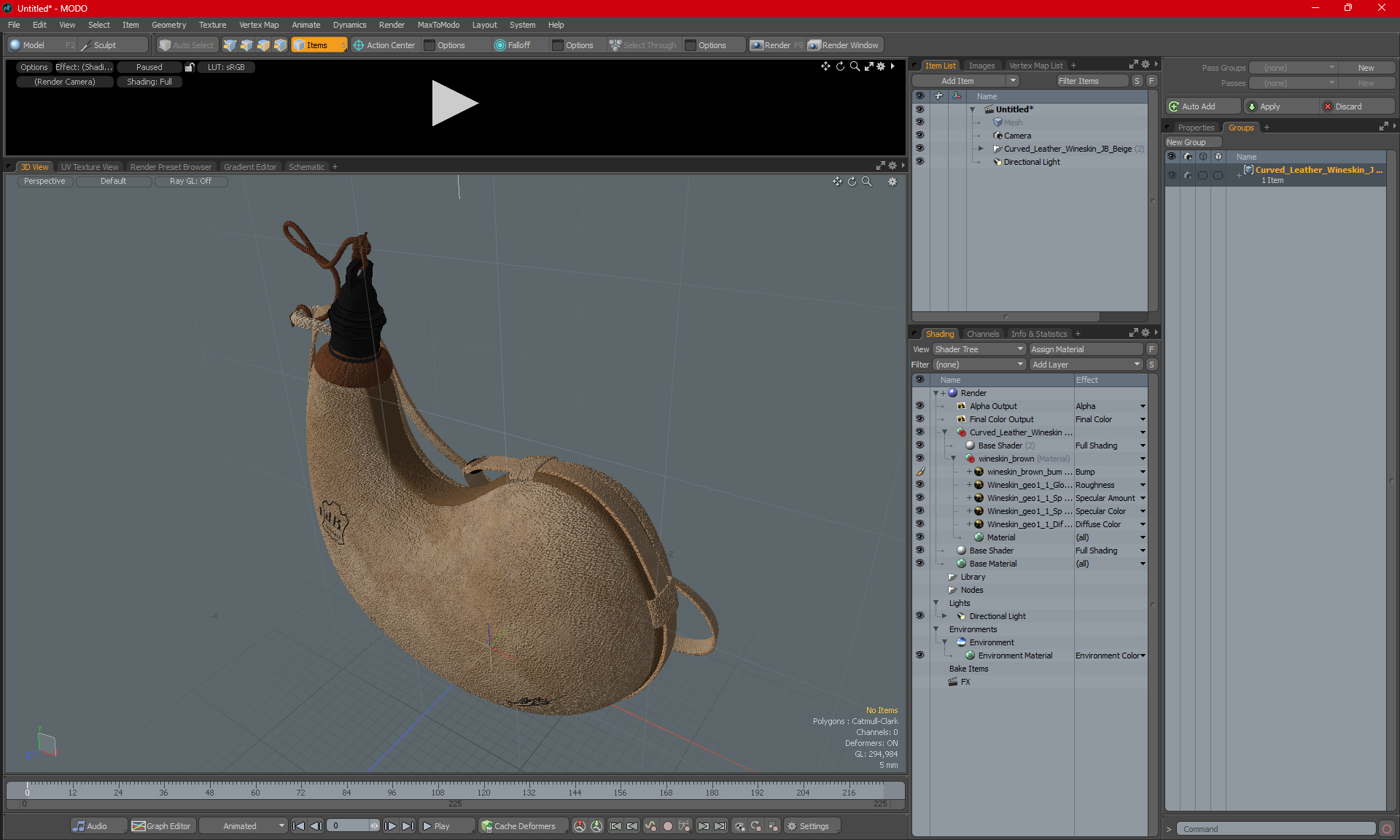Click current frame number field
Image resolution: width=1400 pixels, height=840 pixels.
pos(349,826)
